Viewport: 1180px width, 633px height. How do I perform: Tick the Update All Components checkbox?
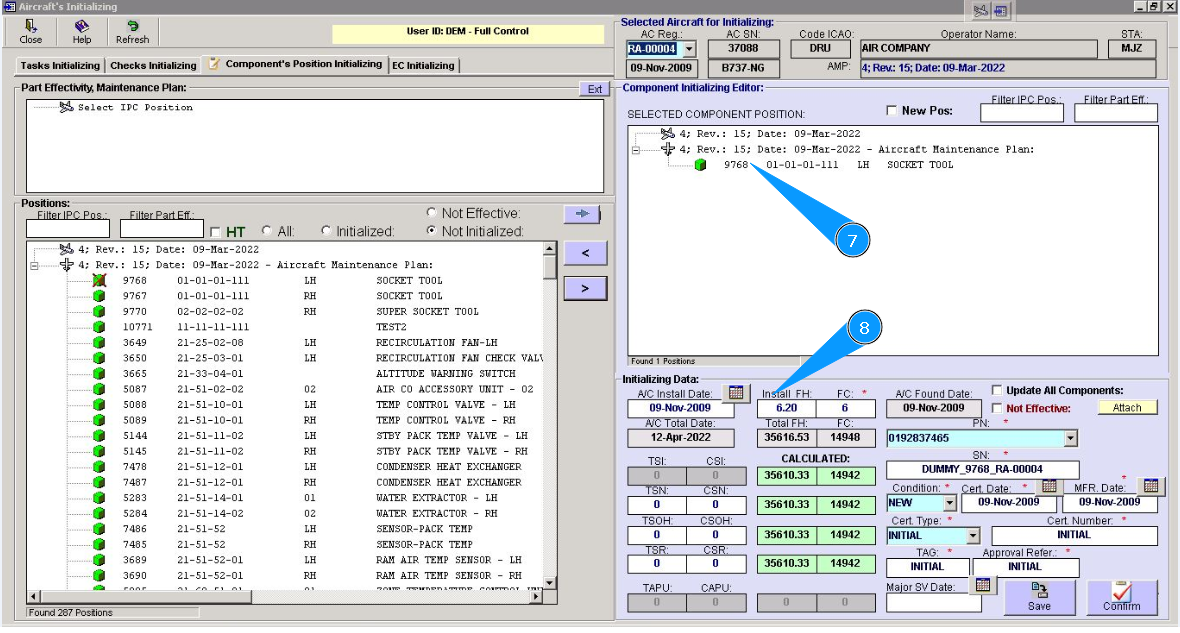[x=997, y=390]
